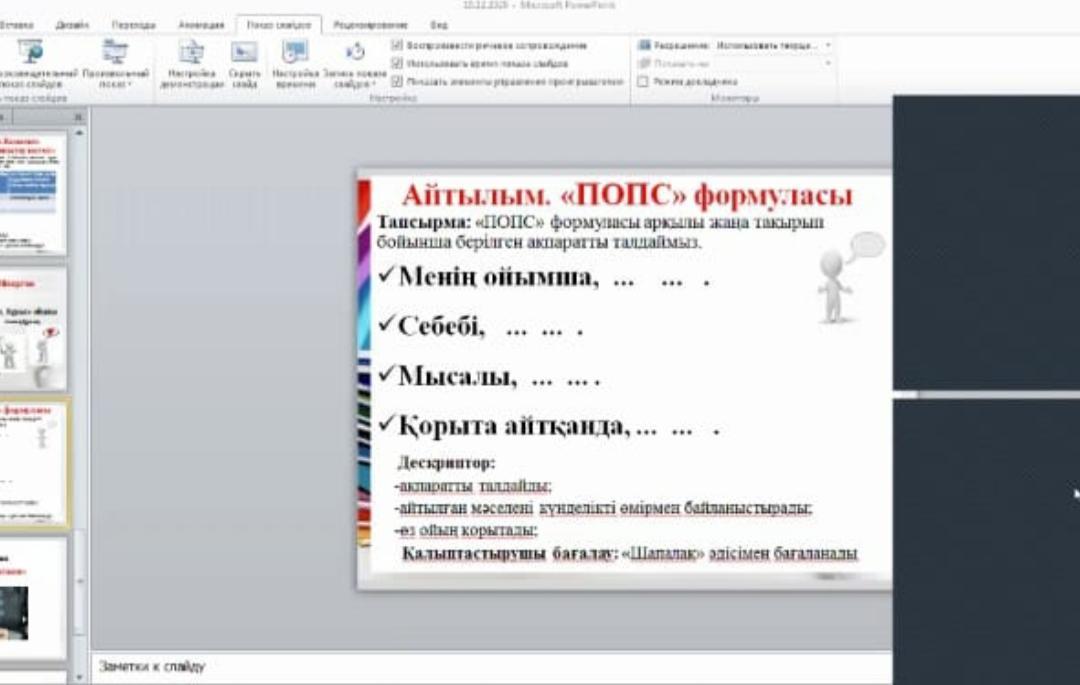Screen dimensions: 1080x685
Task: Click the line ақпаратты талдайды
Action: [474, 486]
